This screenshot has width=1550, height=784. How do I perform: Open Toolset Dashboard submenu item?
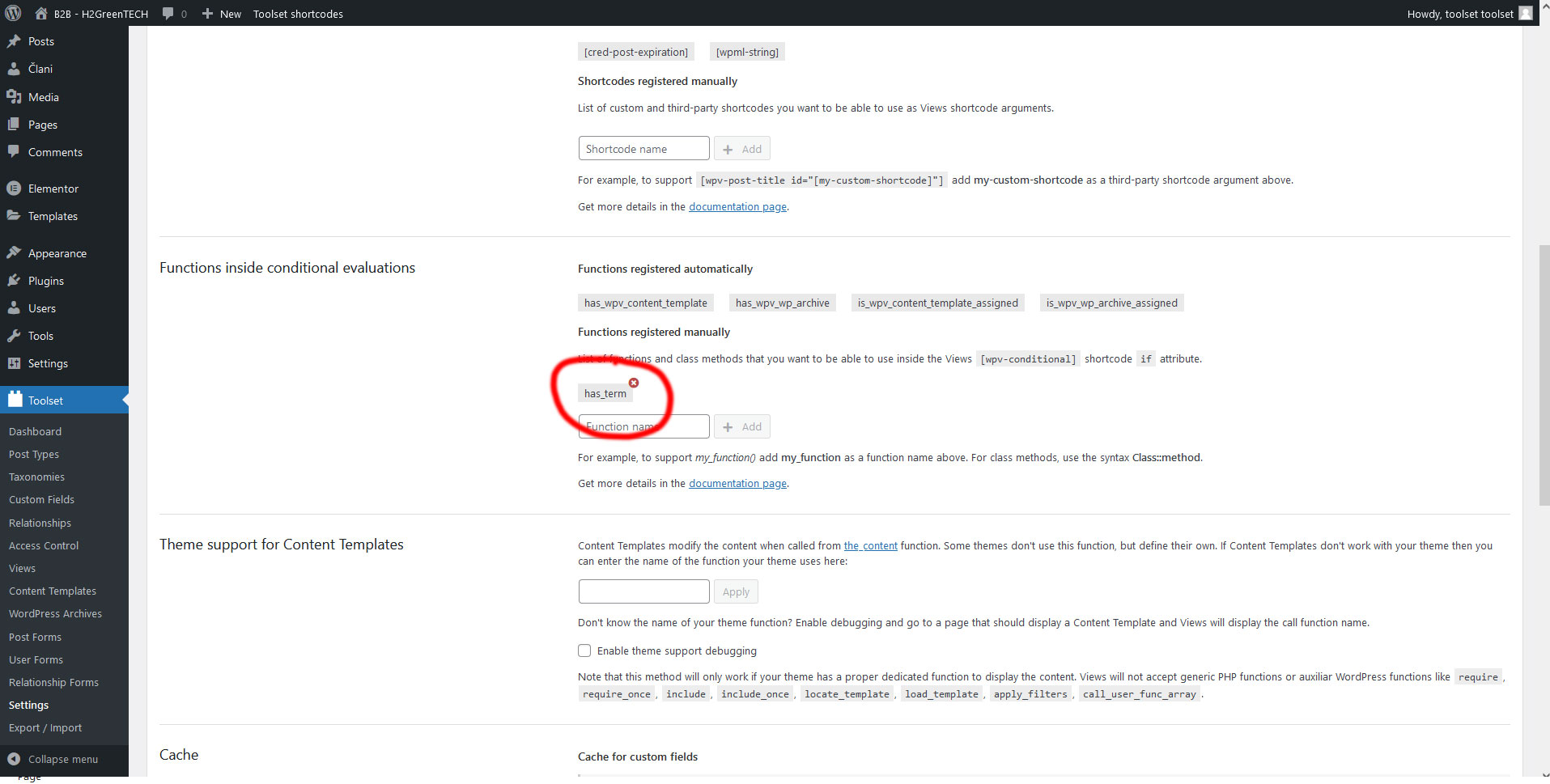[35, 431]
